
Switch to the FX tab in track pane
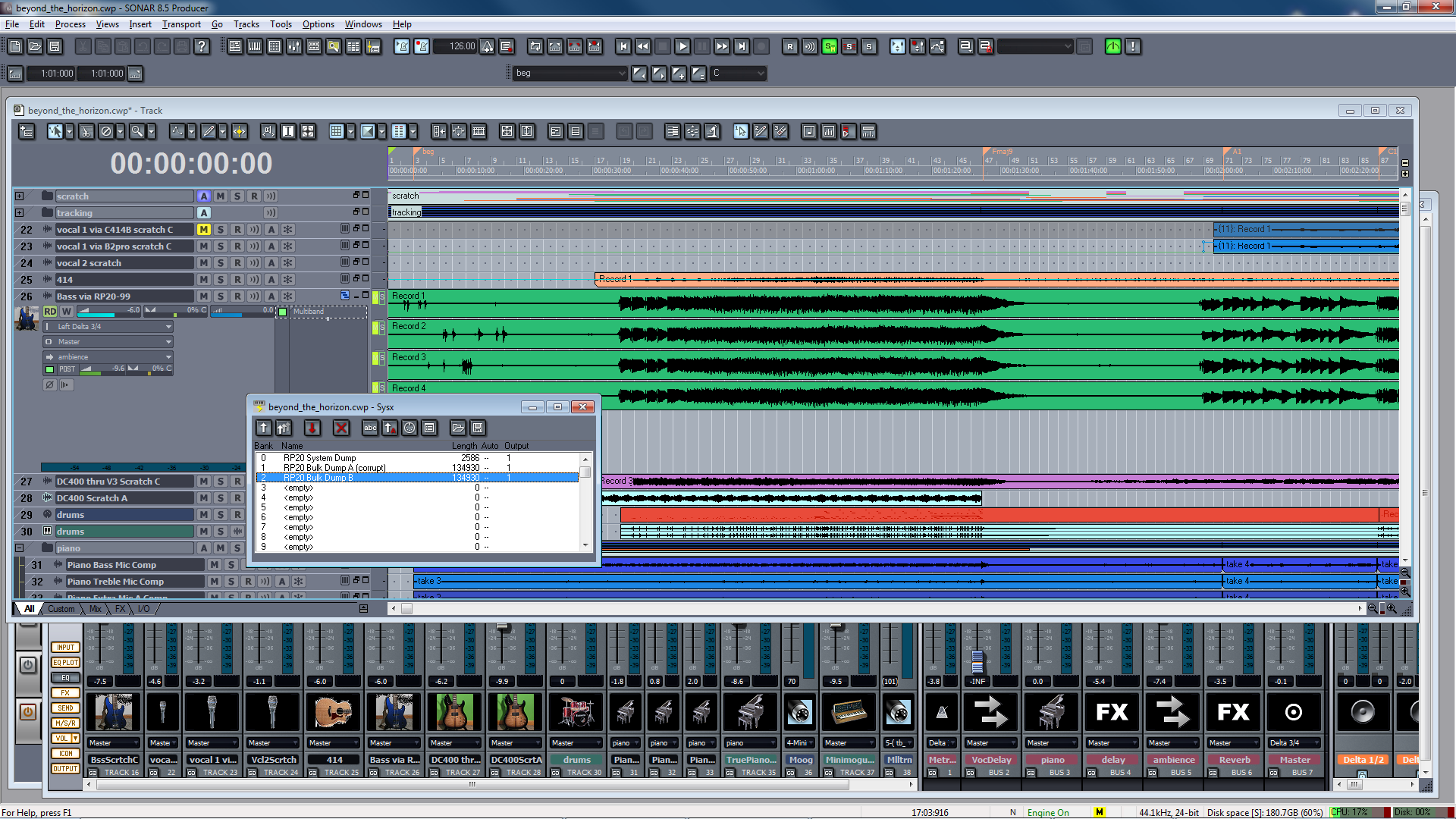120,609
